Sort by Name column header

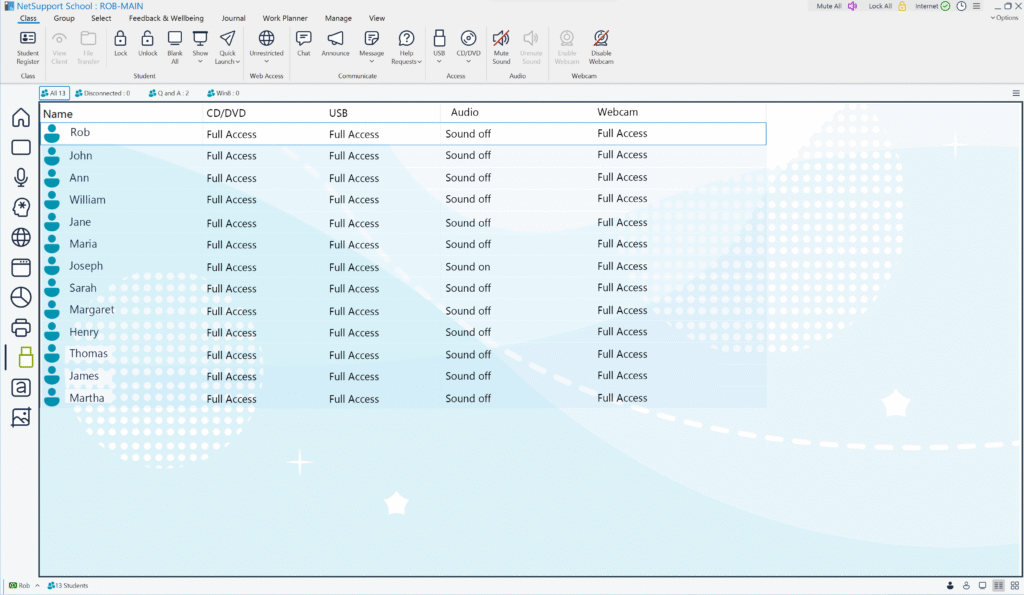tap(57, 113)
